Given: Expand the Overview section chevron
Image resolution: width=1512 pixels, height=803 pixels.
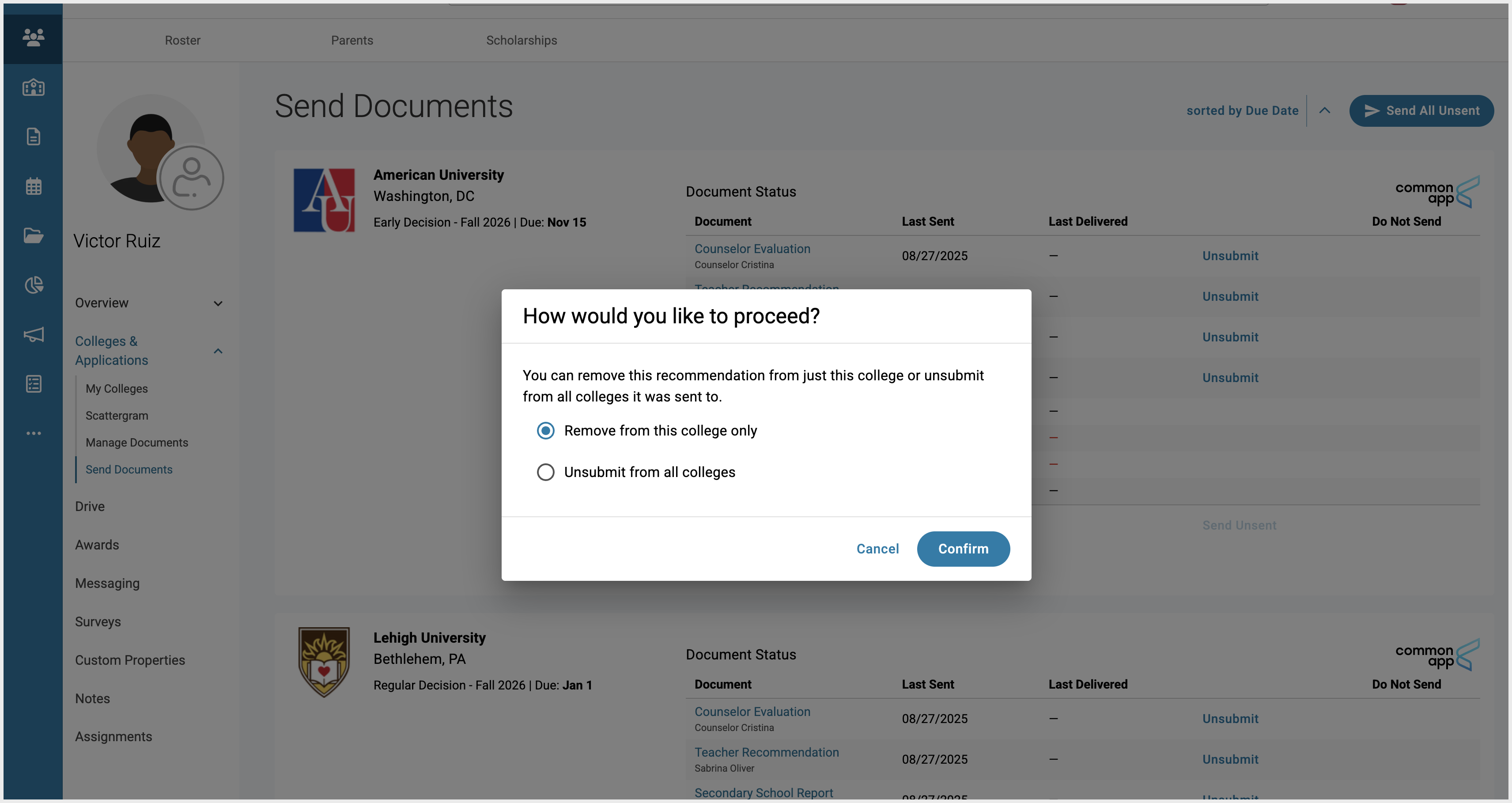Looking at the screenshot, I should pos(218,303).
